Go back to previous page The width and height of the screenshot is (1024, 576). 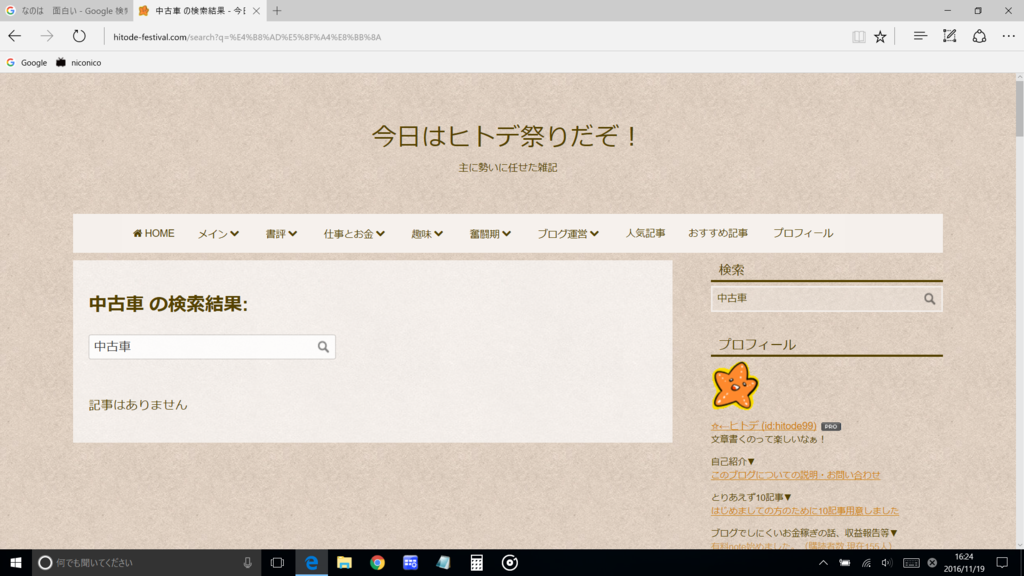coord(14,37)
